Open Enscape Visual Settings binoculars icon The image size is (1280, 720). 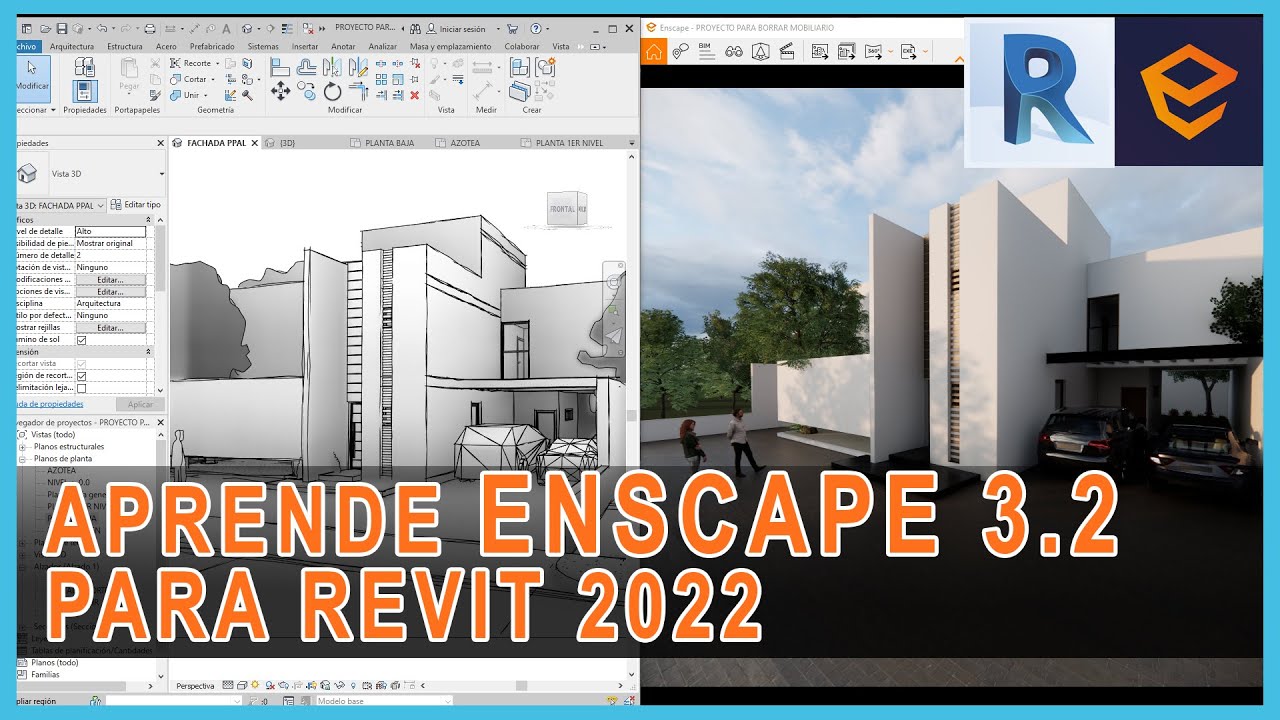coord(734,52)
